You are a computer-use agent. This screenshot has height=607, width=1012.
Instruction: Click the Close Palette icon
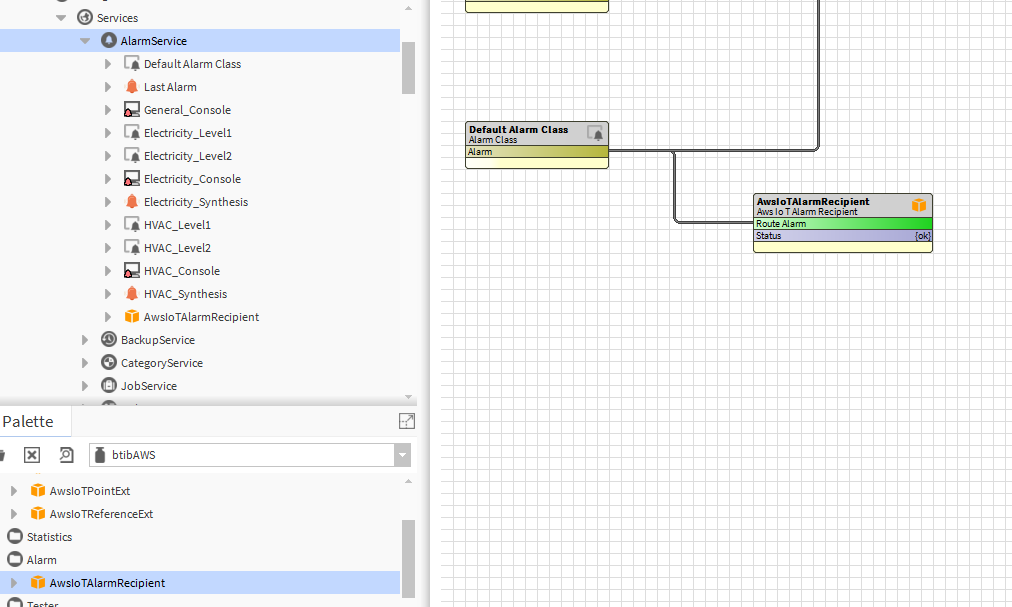(32, 455)
